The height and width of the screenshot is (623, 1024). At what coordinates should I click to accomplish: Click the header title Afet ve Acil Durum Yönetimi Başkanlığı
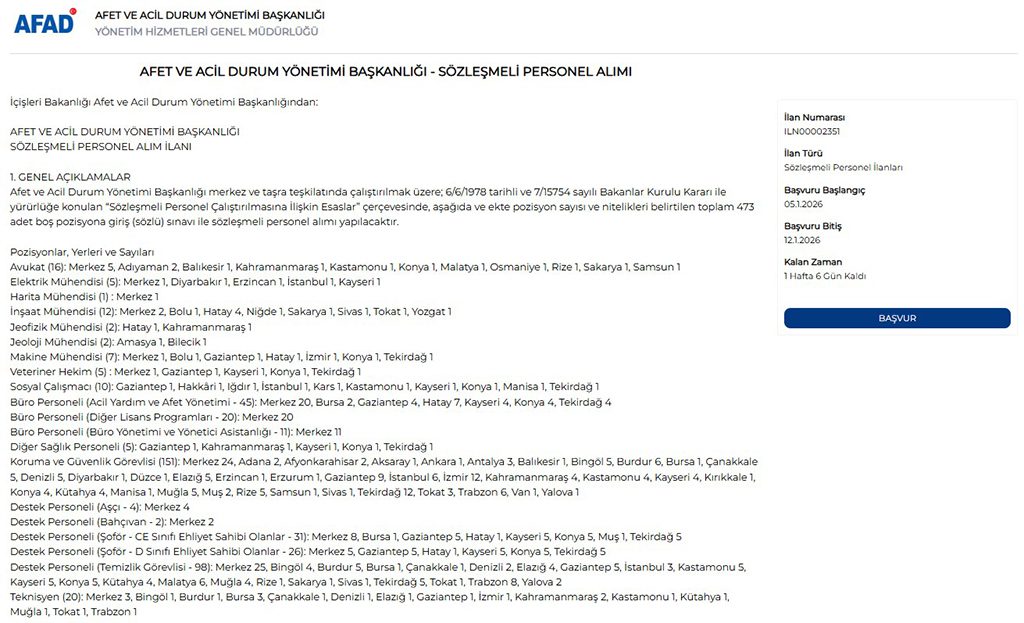tap(209, 15)
